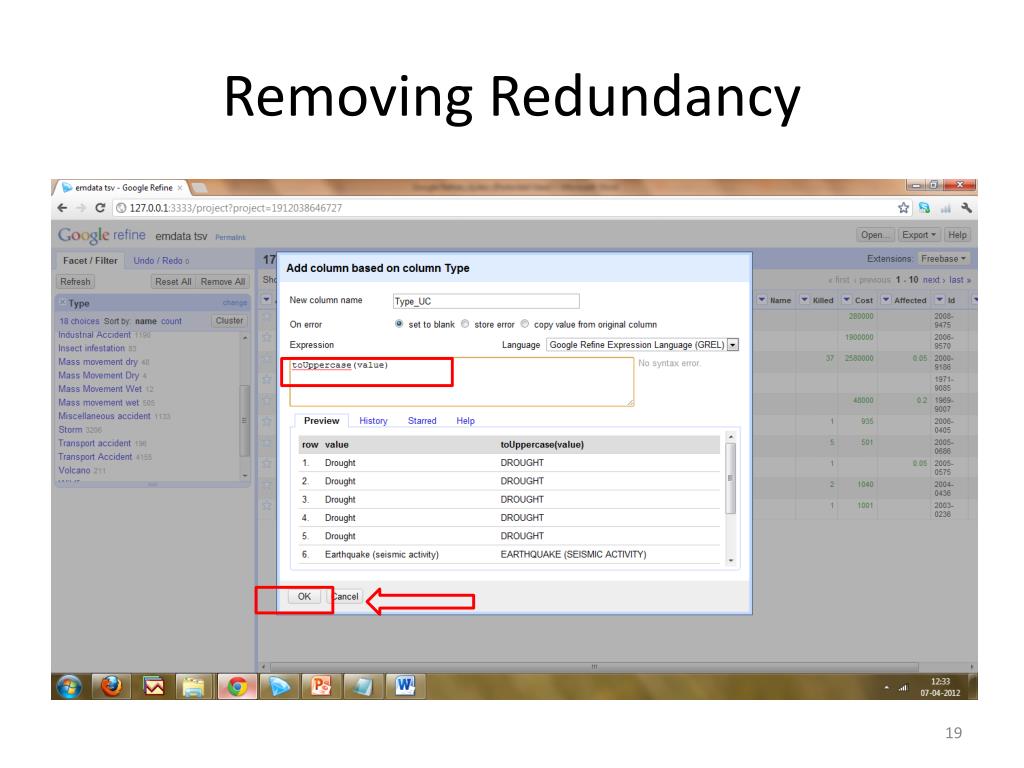Click the browser forward arrow

click(x=81, y=208)
